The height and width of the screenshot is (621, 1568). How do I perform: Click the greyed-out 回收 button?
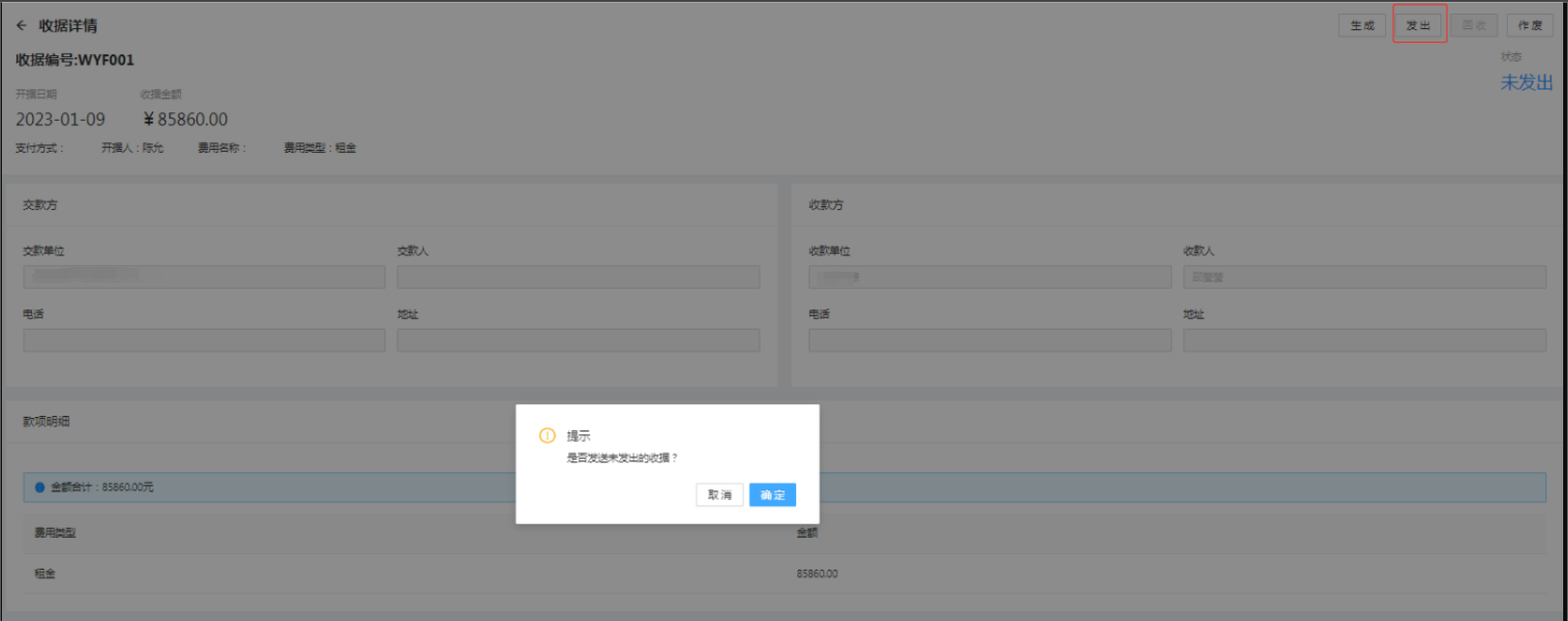point(1473,26)
